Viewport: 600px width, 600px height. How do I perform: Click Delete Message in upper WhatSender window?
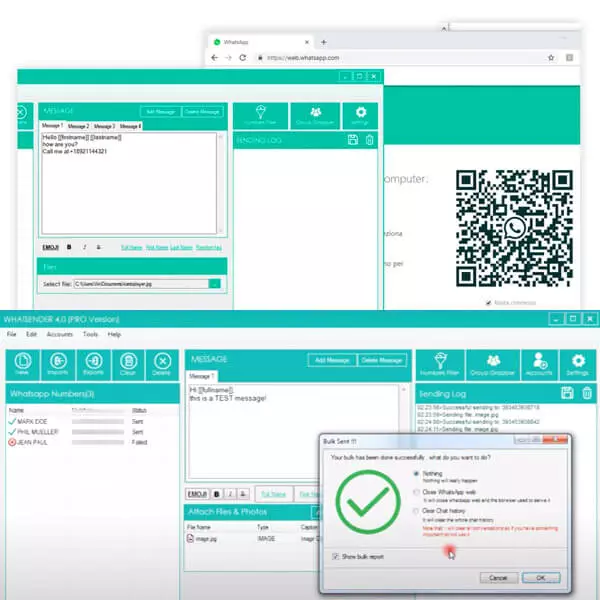click(202, 112)
